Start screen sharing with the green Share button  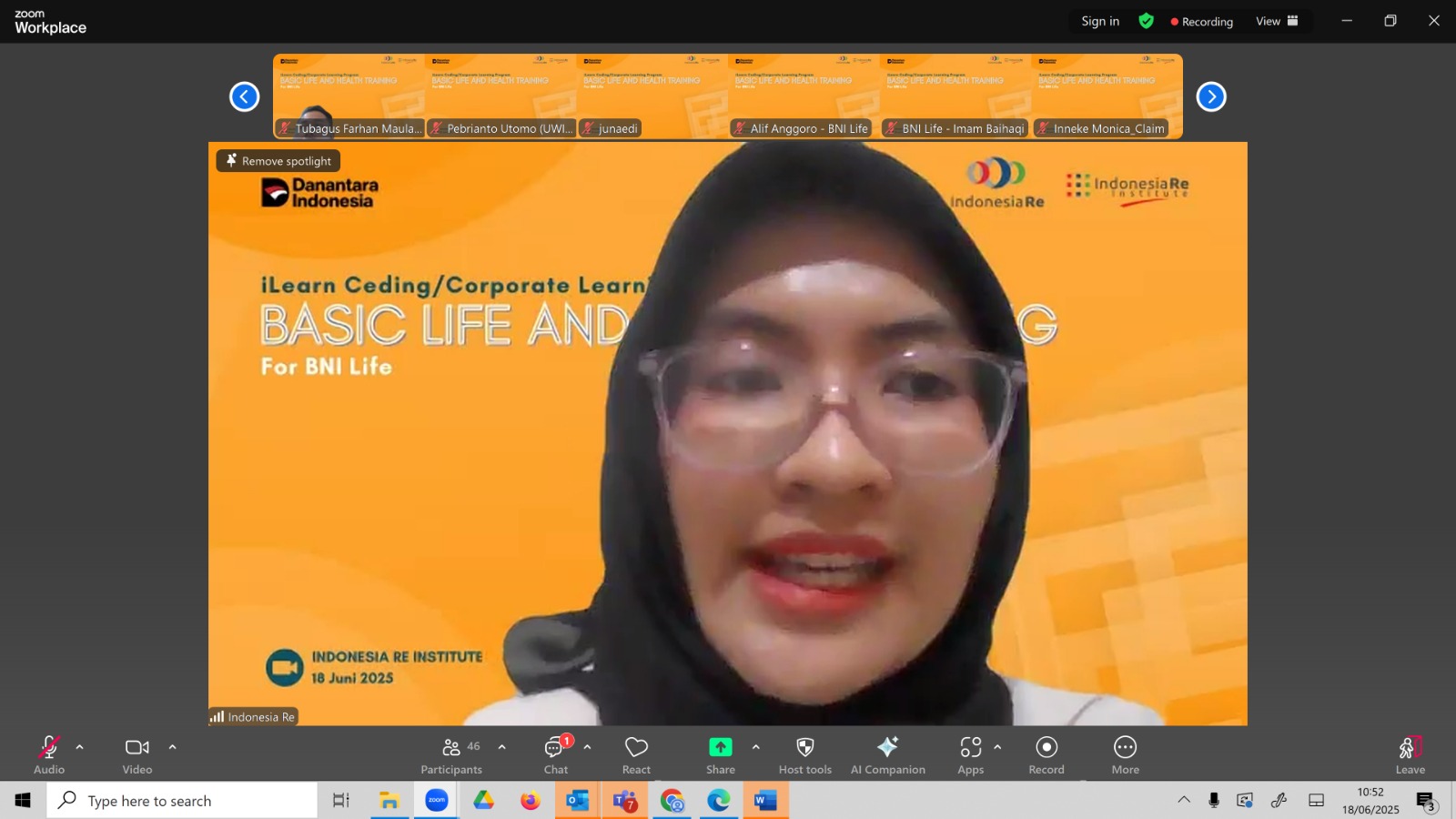click(x=721, y=755)
